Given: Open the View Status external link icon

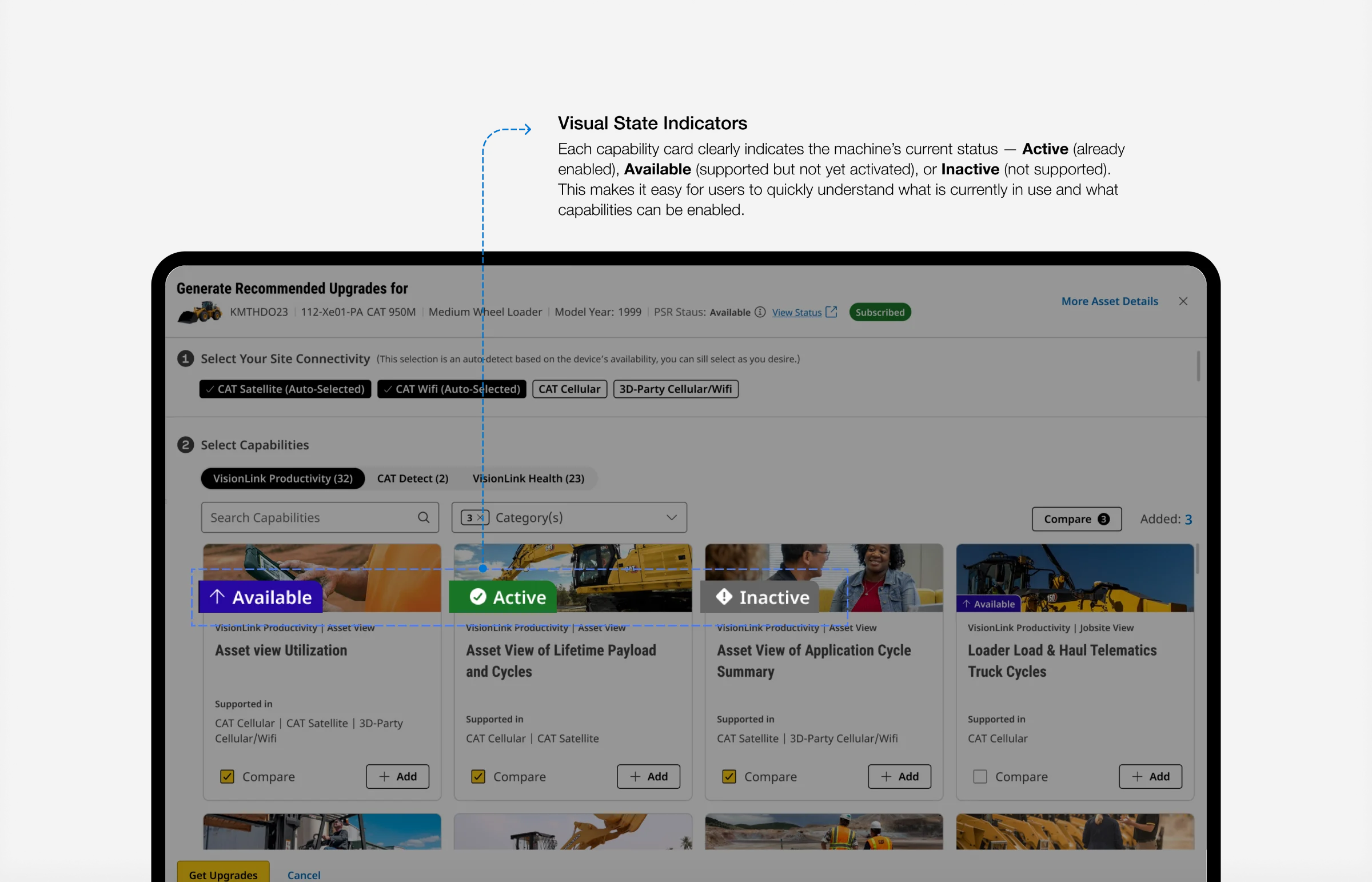Looking at the screenshot, I should [x=831, y=312].
